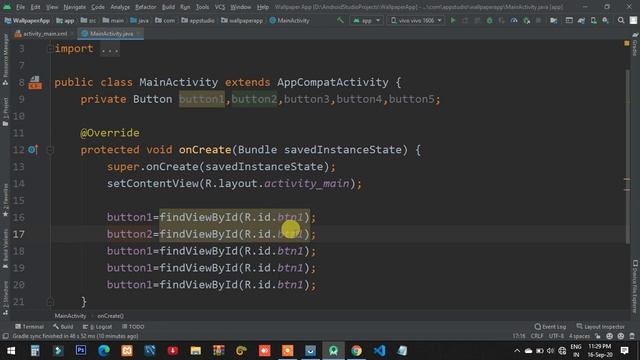Click the orange warning marker atop the error stripe

coord(627,43)
